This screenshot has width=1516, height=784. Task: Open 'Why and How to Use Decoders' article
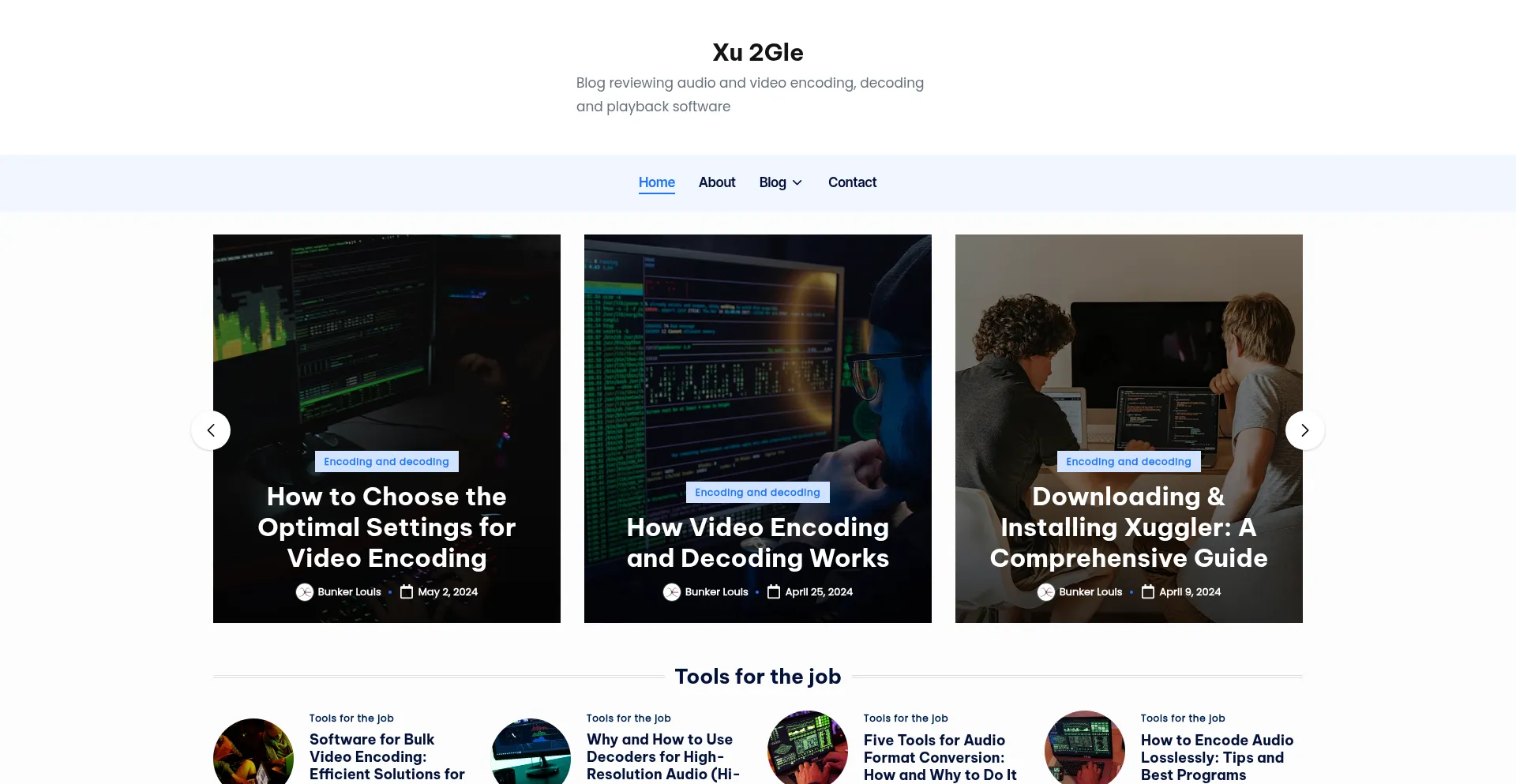point(663,757)
